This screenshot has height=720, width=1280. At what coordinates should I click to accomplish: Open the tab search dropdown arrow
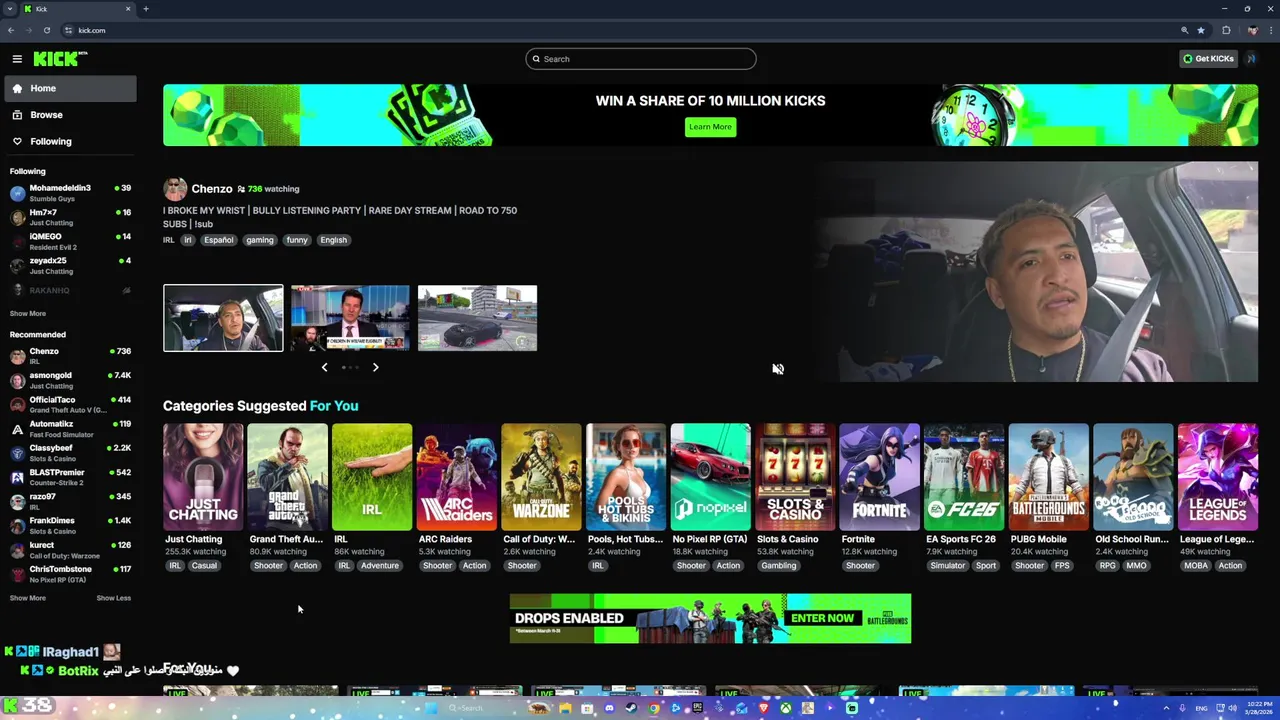[9, 9]
